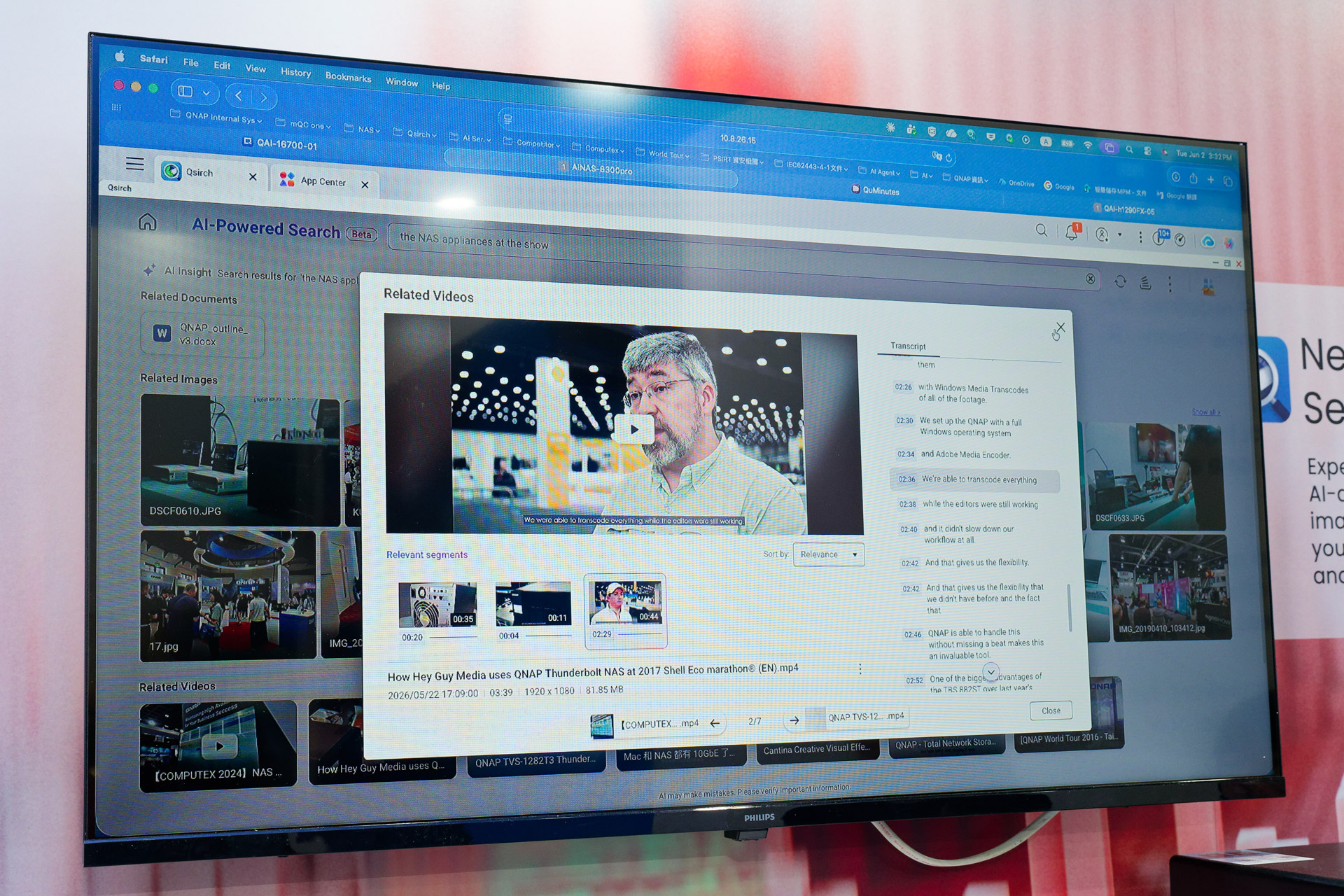Open the Safari Bookmarks menu
Viewport: 1344px width, 896px height.
348,77
